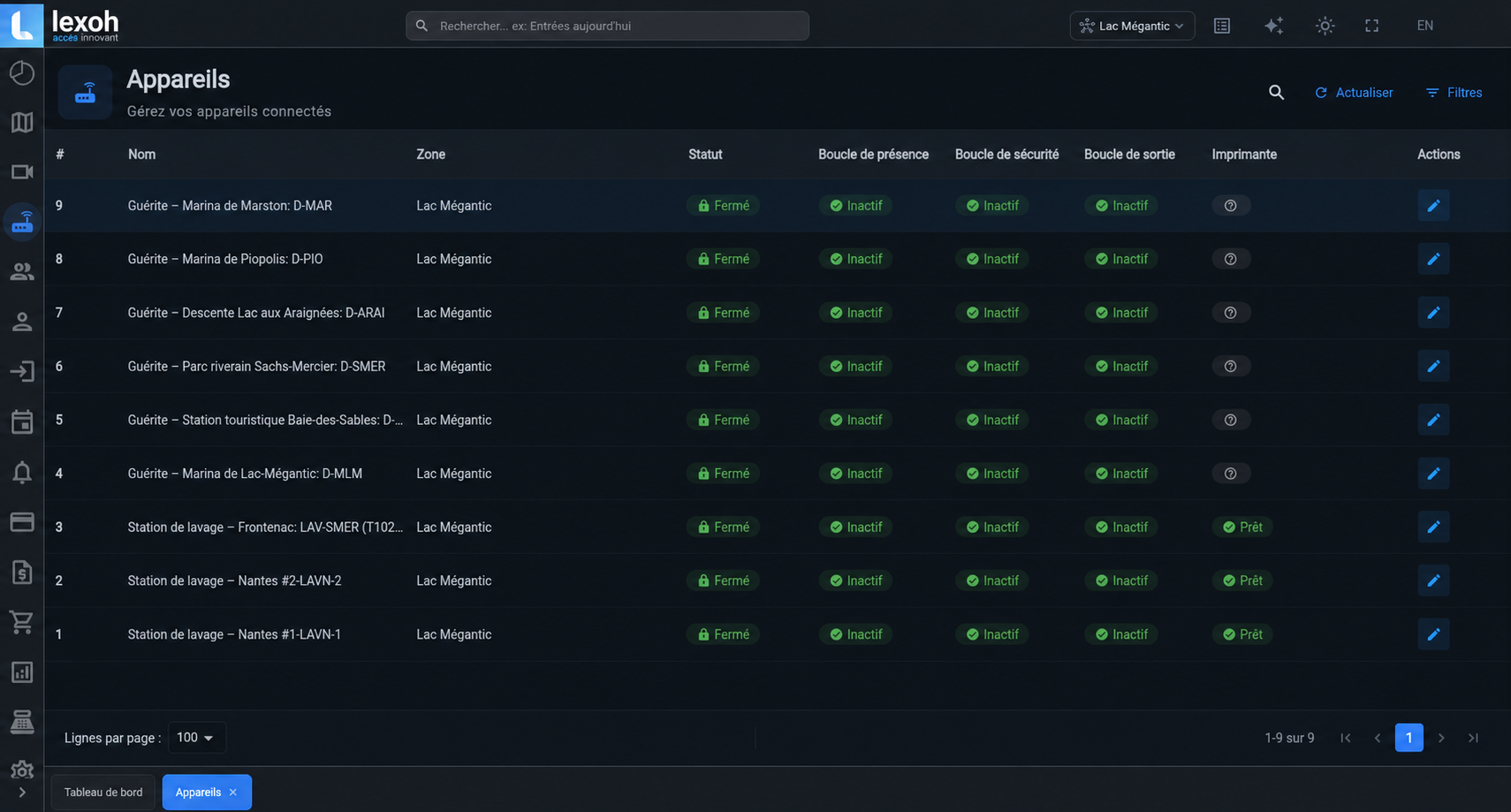Edit device Station de lavage Nantes #1-LAVN-1
Image resolution: width=1511 pixels, height=812 pixels.
(1433, 634)
